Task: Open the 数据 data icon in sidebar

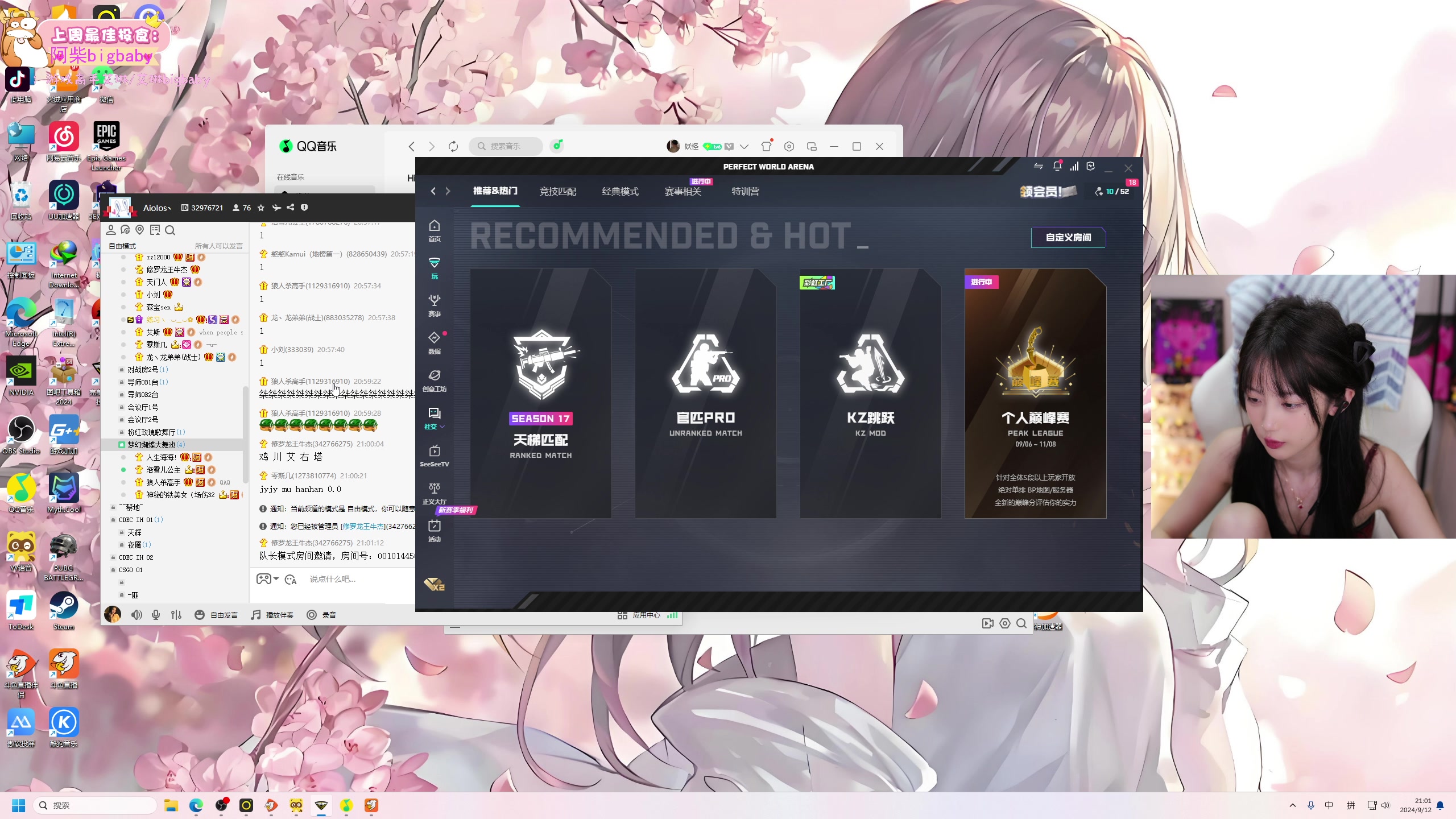Action: 435,343
